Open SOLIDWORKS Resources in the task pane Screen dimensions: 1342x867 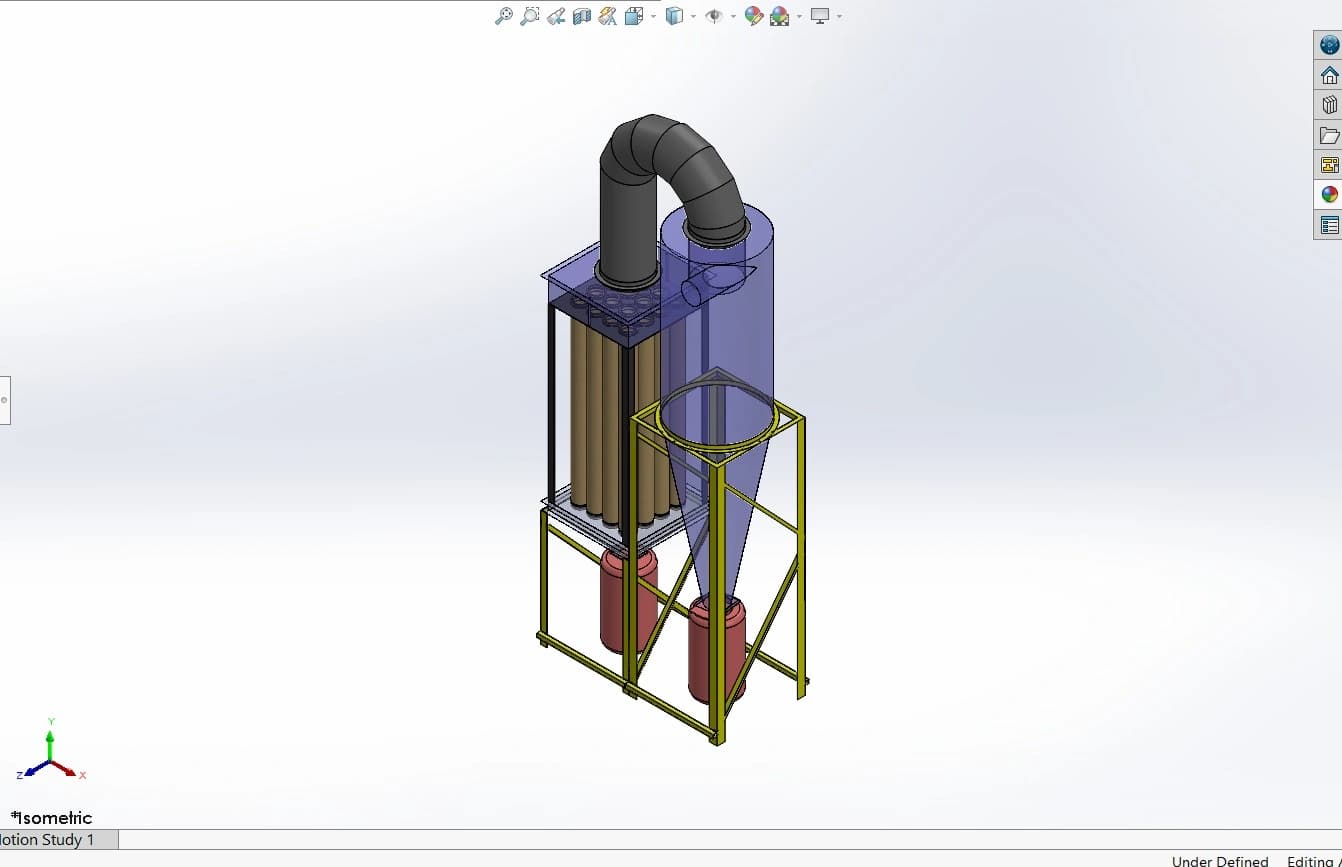pos(1328,44)
